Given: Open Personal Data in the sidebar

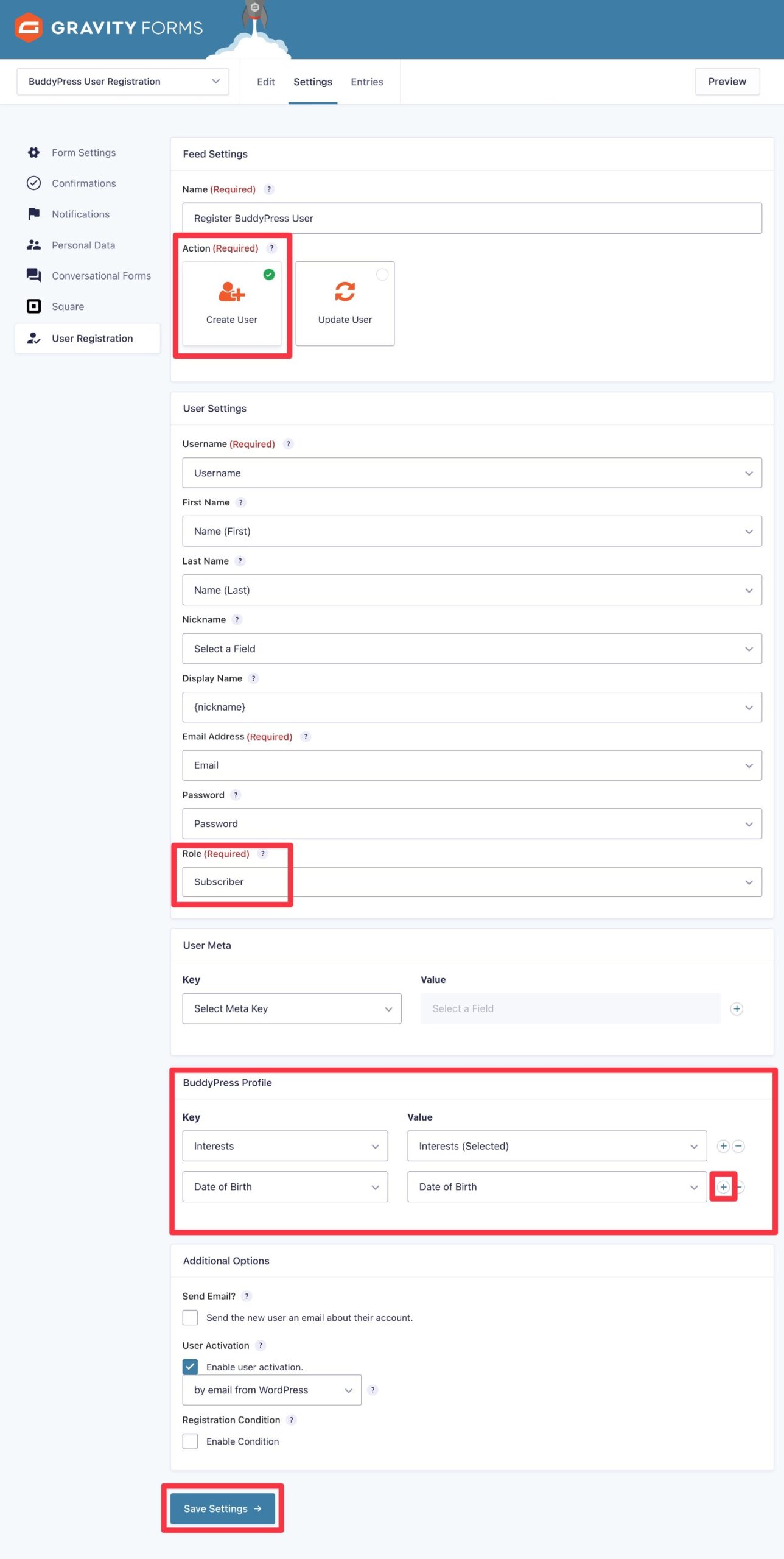Looking at the screenshot, I should coord(83,245).
